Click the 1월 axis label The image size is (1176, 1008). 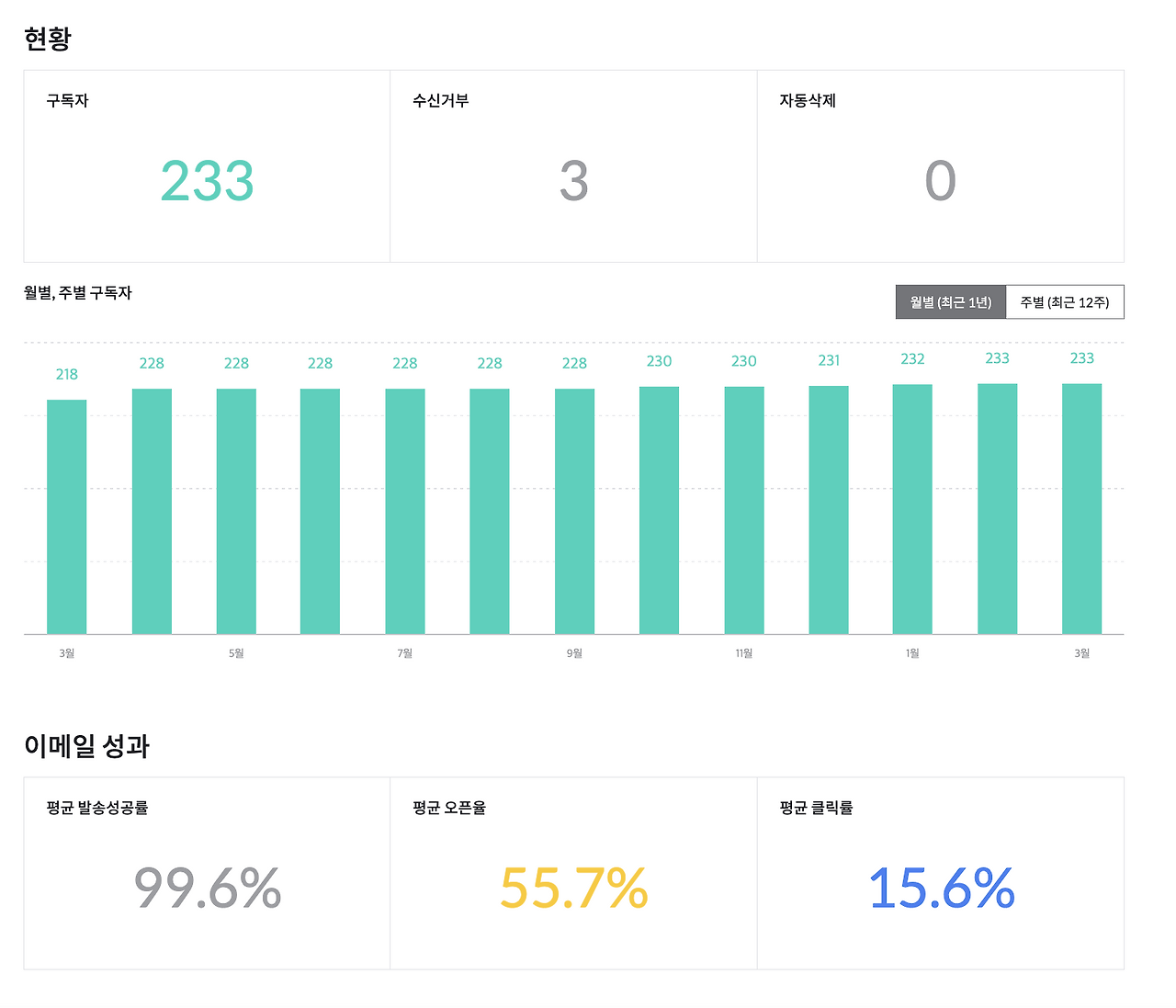[912, 653]
